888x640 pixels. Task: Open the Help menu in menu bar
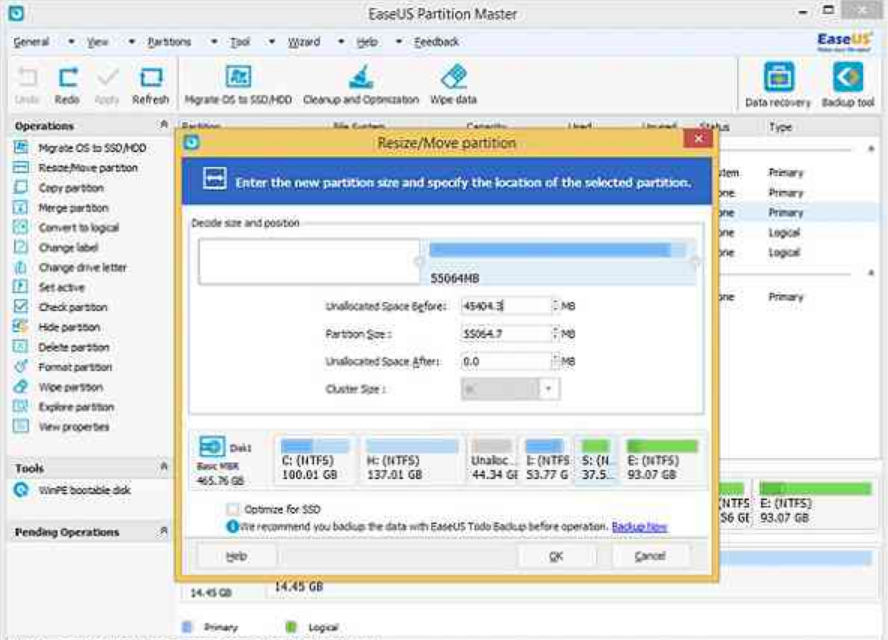(x=367, y=42)
